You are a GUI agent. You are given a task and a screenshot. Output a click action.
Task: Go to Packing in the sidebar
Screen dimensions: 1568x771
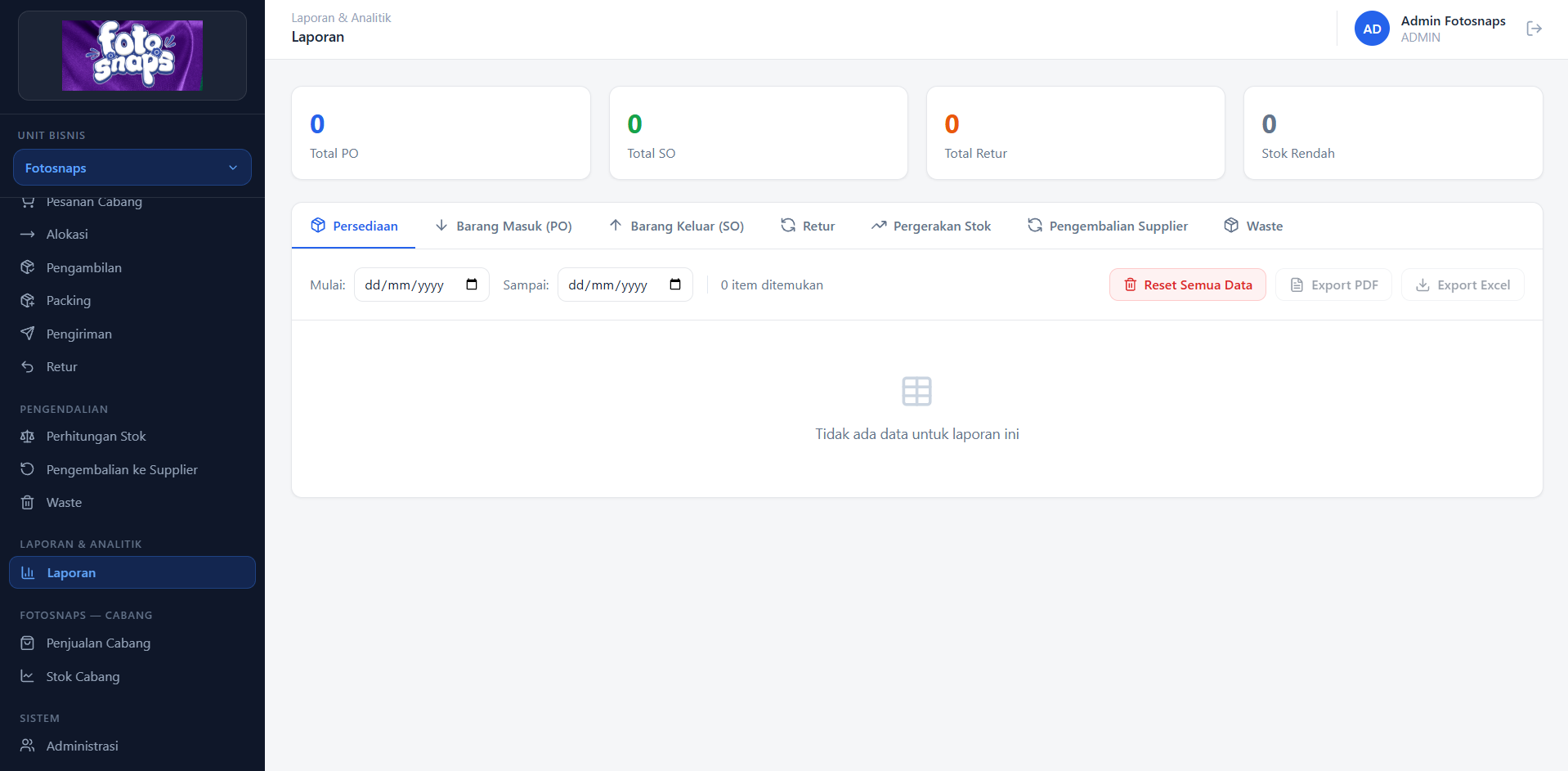pyautogui.click(x=132, y=301)
